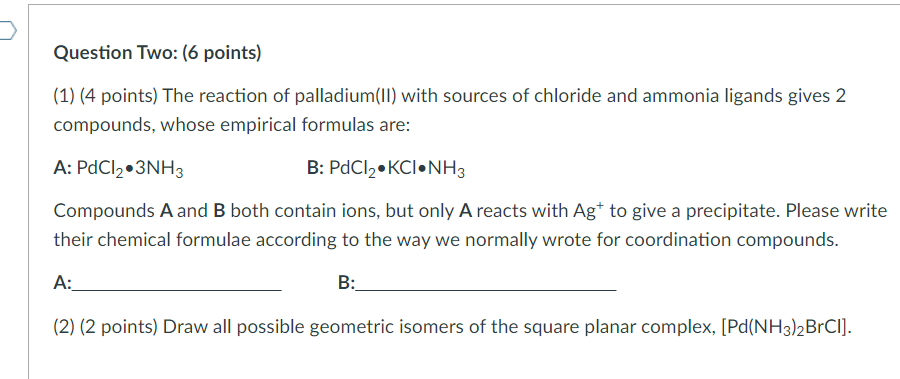Click the 'Question Two: (6 points)' heading
The width and height of the screenshot is (900, 379).
point(157,53)
